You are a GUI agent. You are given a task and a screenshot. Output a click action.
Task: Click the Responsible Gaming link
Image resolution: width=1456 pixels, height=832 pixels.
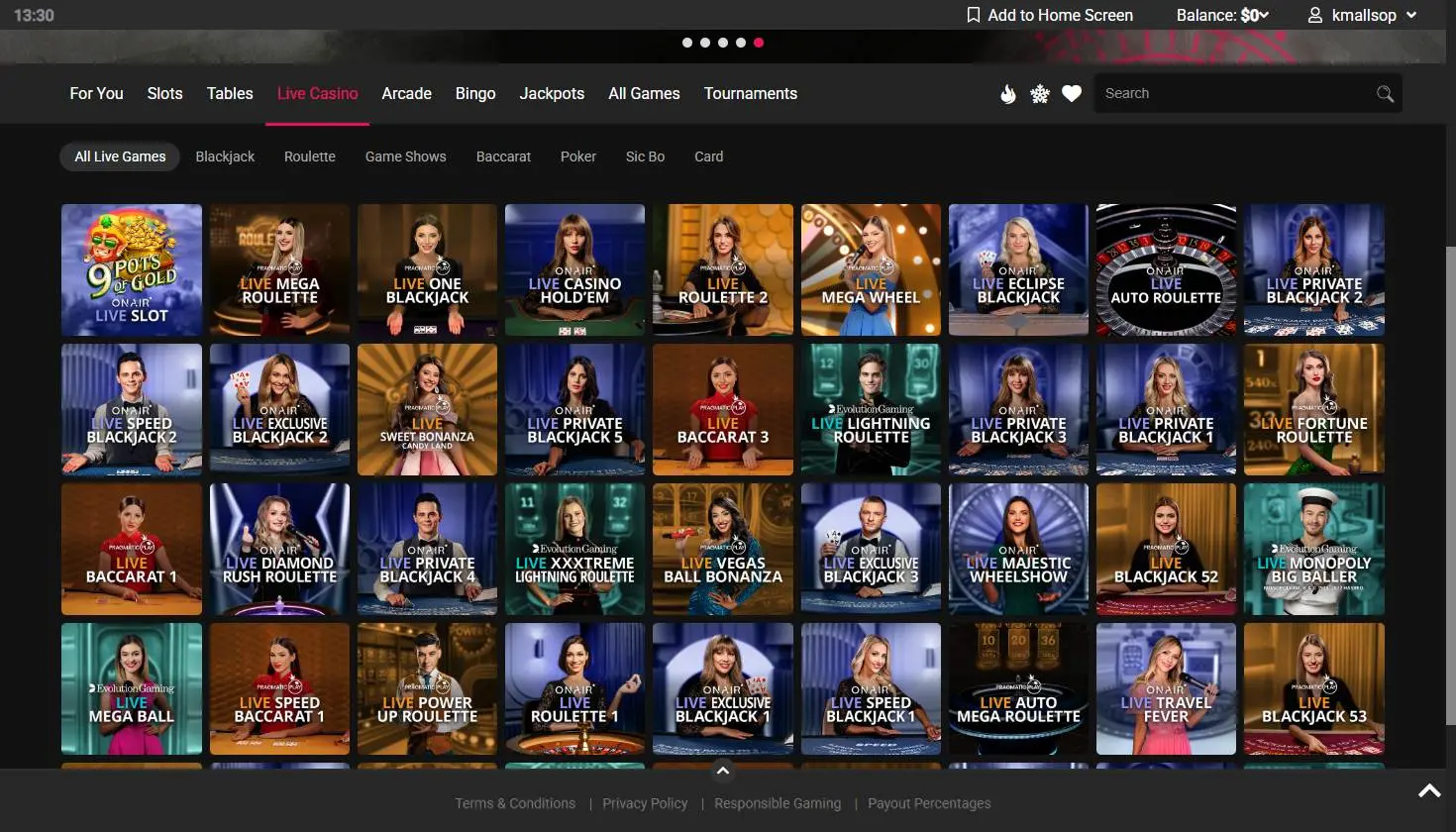click(x=778, y=803)
